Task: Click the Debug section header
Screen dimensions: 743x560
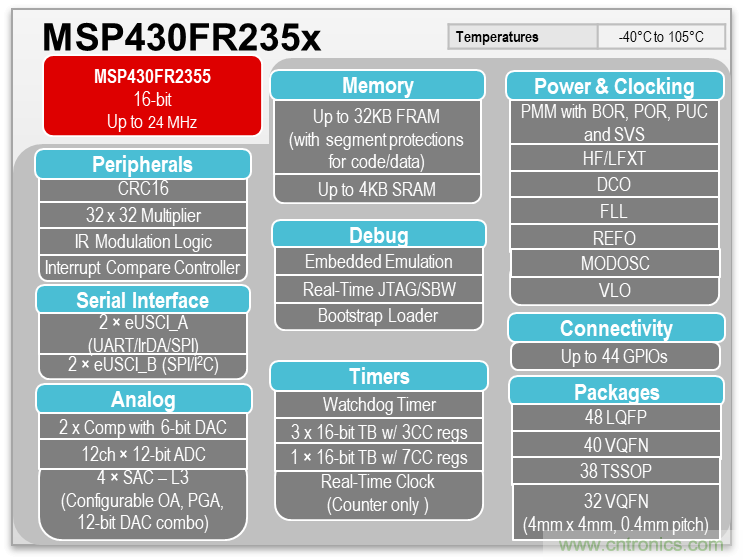Action: tap(378, 235)
